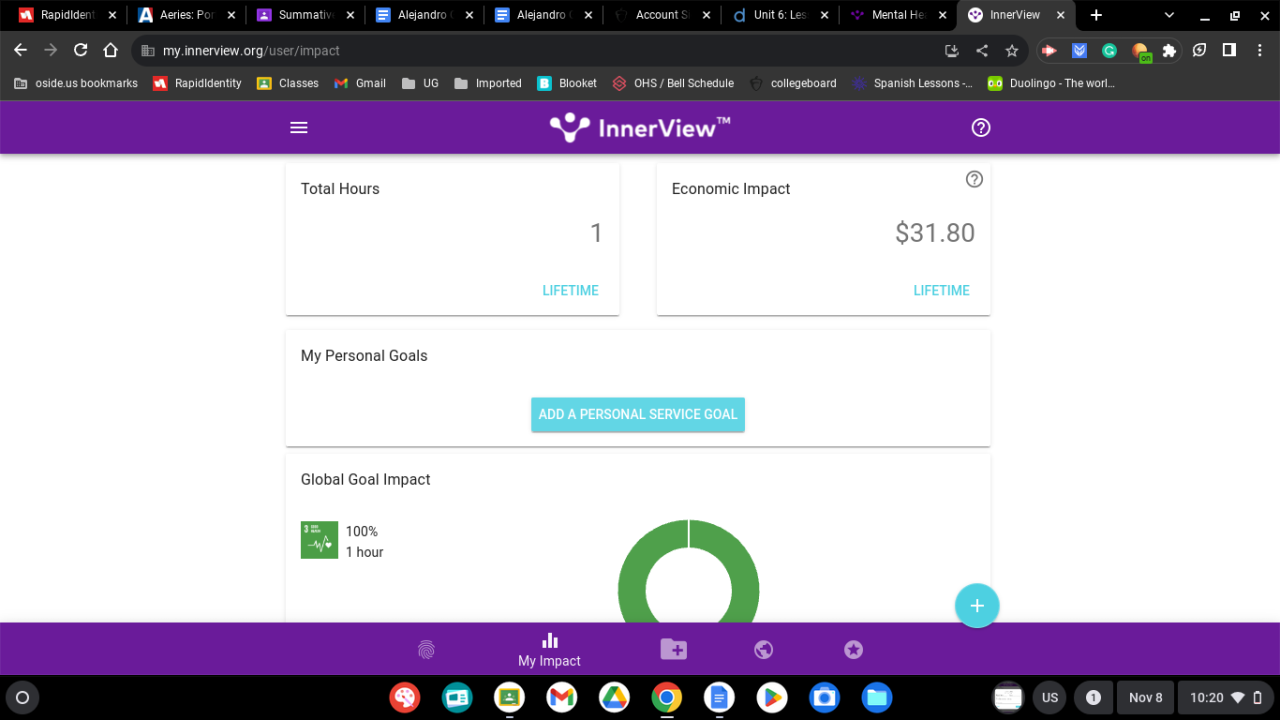Image resolution: width=1280 pixels, height=720 pixels.
Task: Open the help question mark in header
Action: click(x=981, y=128)
